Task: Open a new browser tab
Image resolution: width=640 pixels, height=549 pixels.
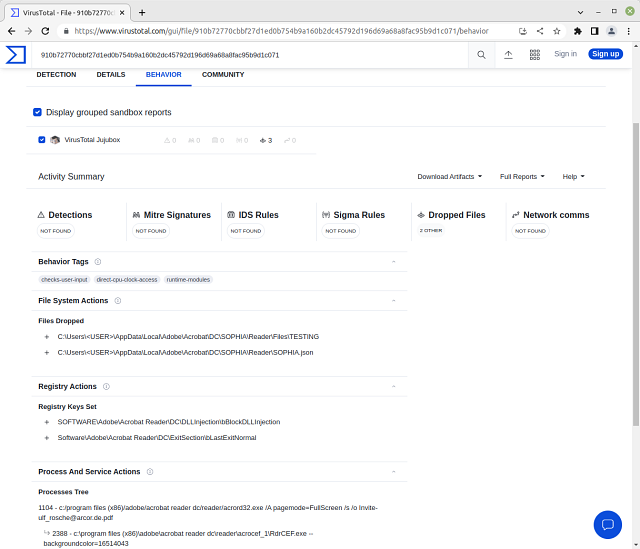Action: click(x=142, y=13)
